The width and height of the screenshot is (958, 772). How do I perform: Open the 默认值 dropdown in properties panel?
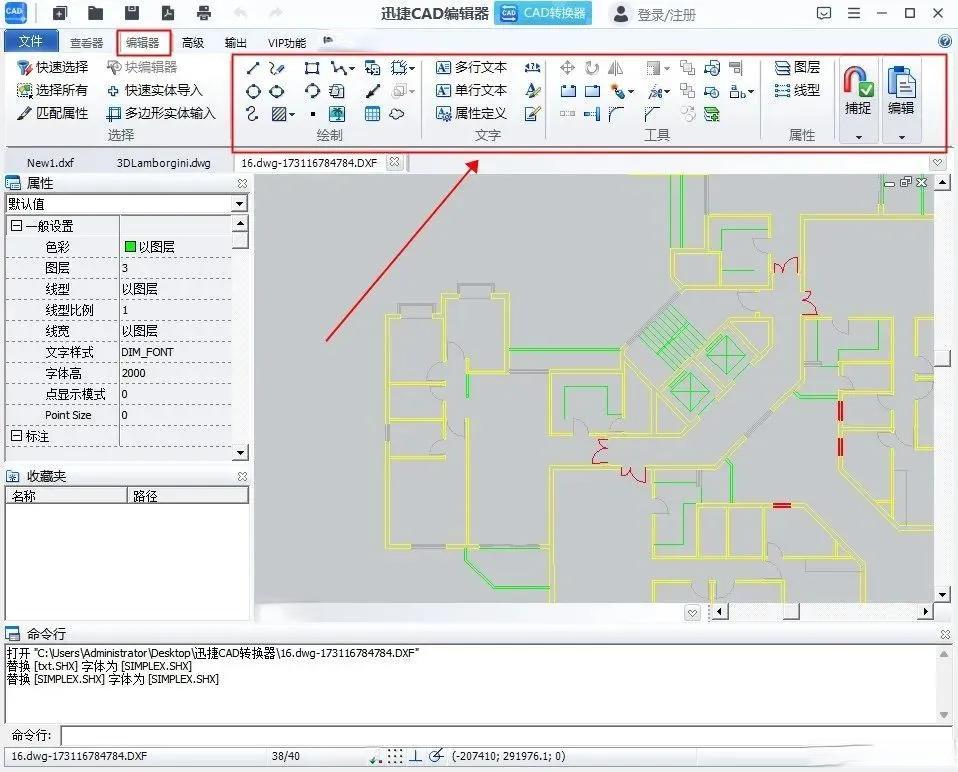(239, 204)
